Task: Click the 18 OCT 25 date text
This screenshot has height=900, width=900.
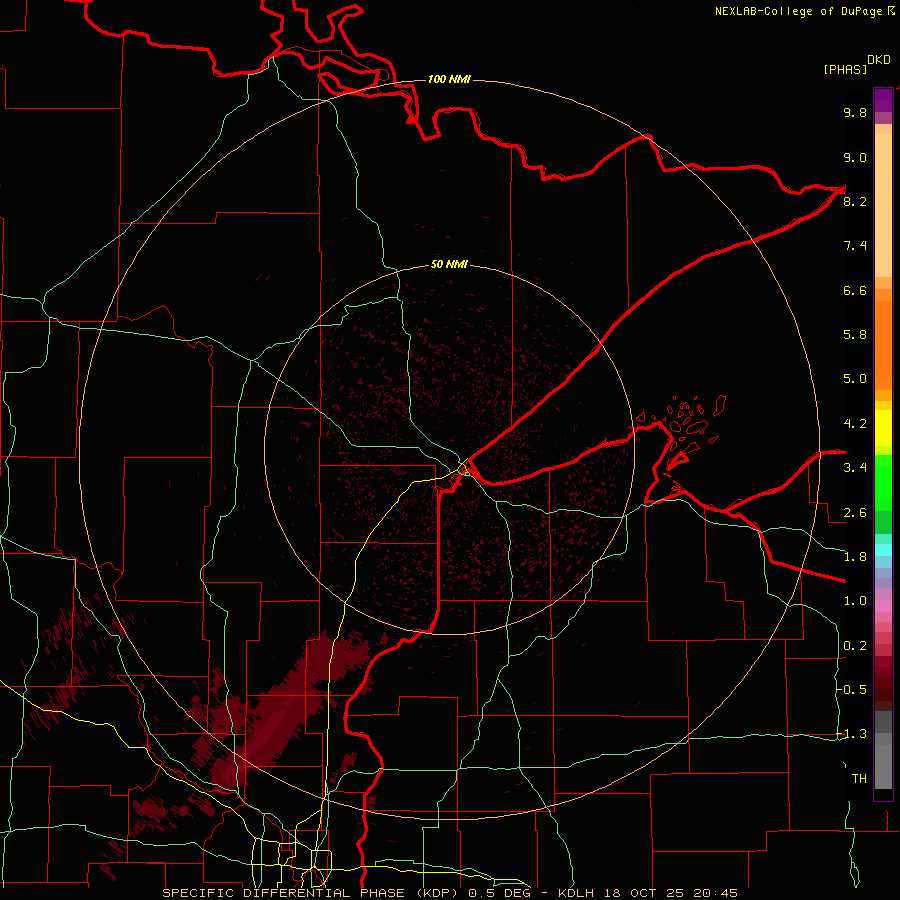Action: coord(642,893)
